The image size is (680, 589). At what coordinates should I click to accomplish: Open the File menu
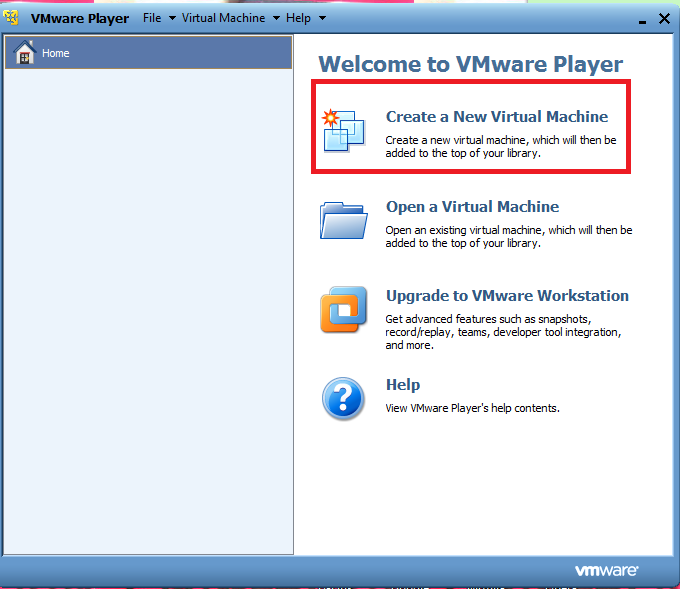[152, 18]
